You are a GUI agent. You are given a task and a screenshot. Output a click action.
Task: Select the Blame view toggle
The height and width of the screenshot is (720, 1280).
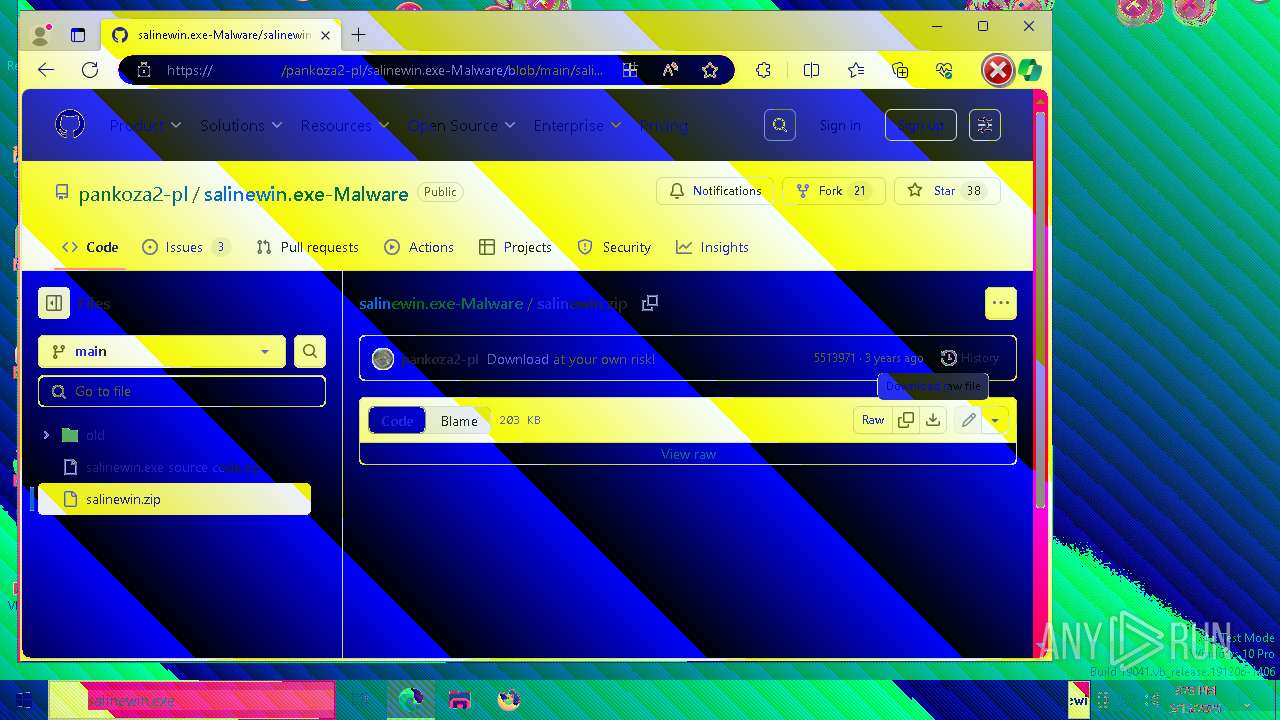coord(459,421)
